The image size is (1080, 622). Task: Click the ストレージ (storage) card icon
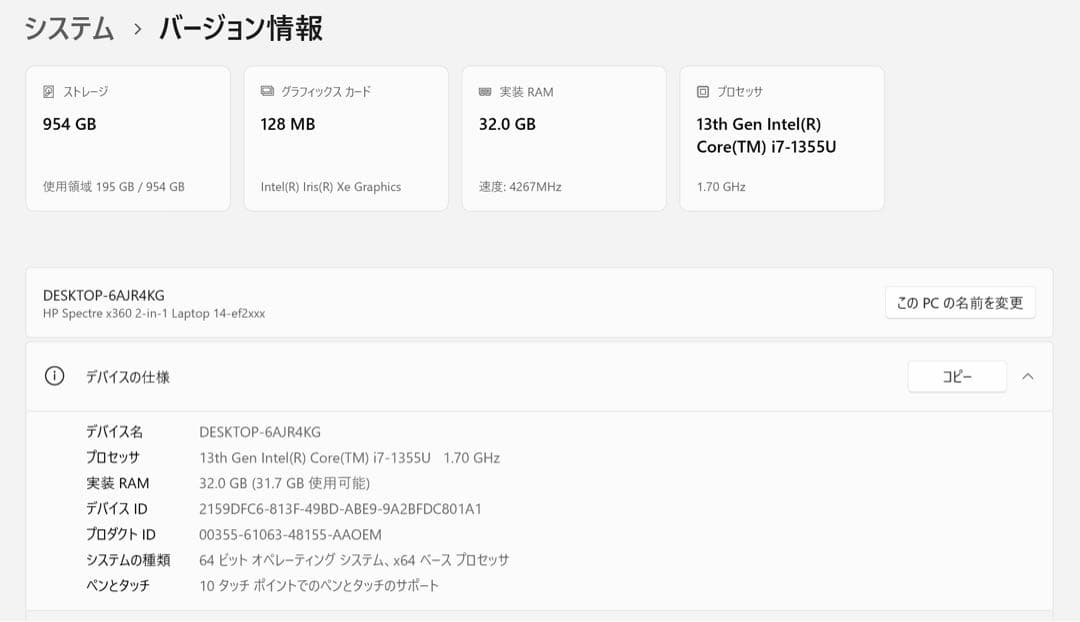coord(50,91)
